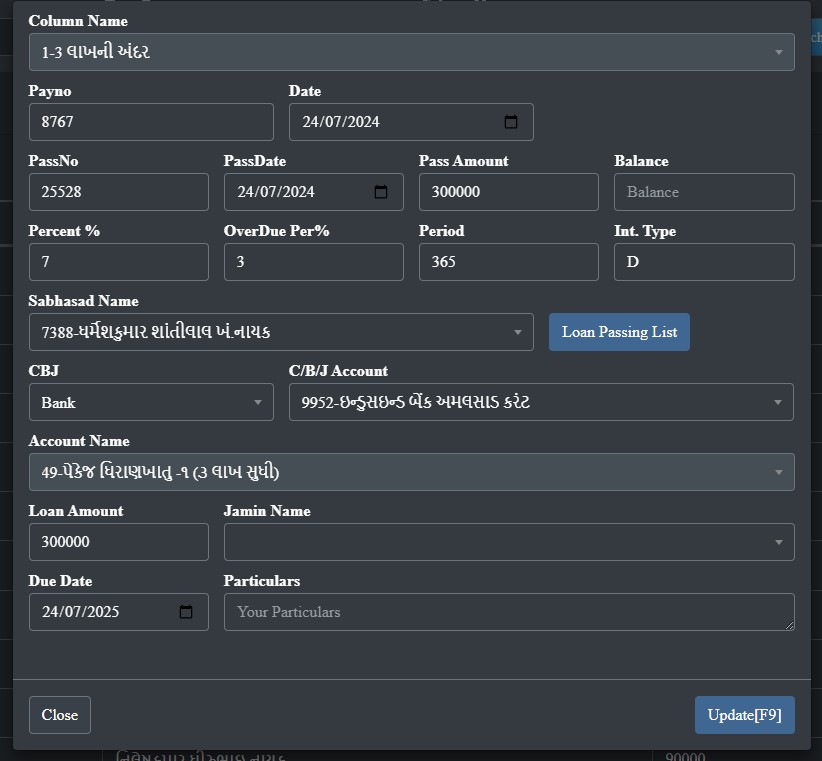
Task: Open the Due Date calendar picker icon
Action: [x=186, y=612]
